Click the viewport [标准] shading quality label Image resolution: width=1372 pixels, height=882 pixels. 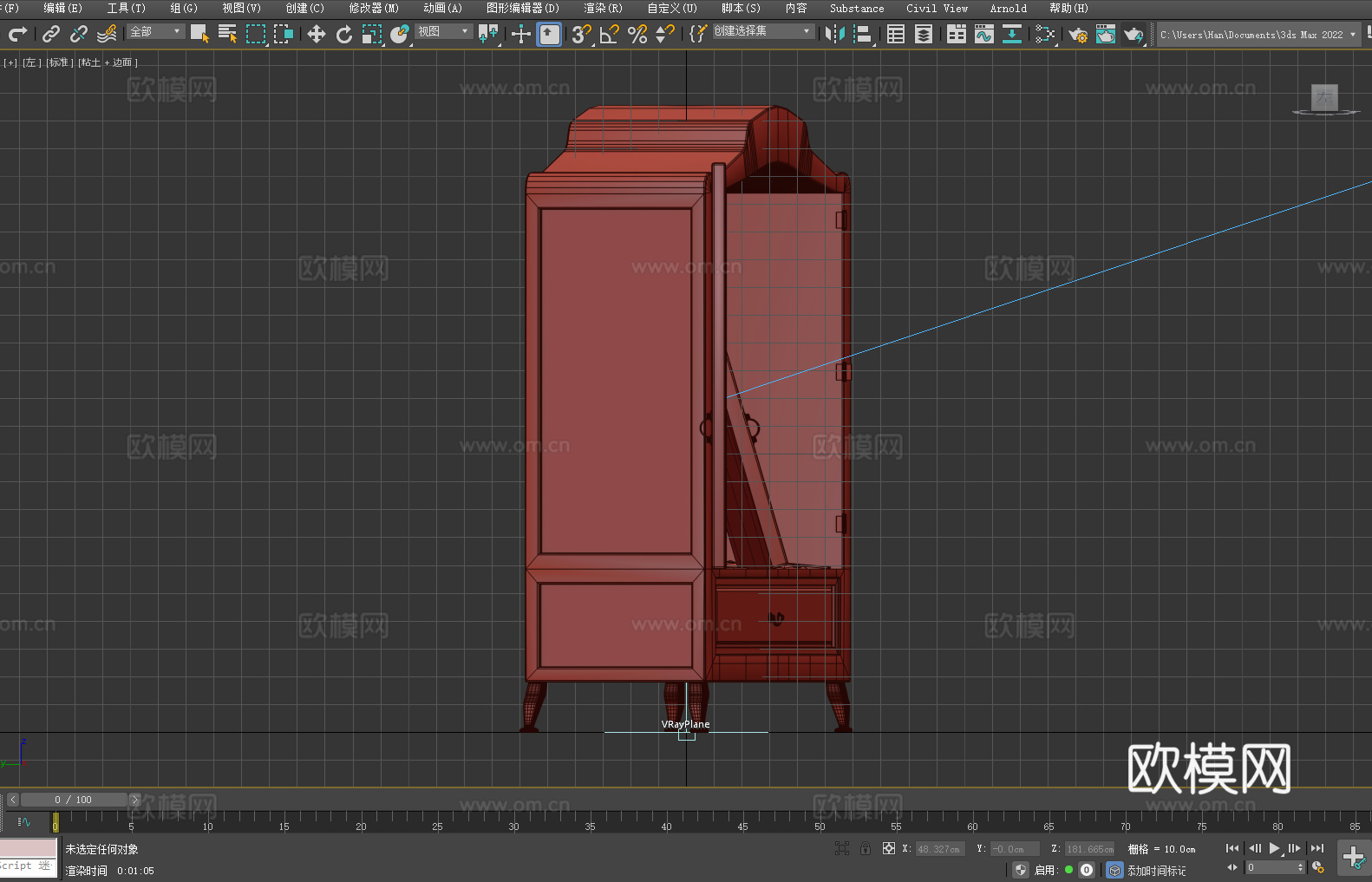[x=59, y=62]
